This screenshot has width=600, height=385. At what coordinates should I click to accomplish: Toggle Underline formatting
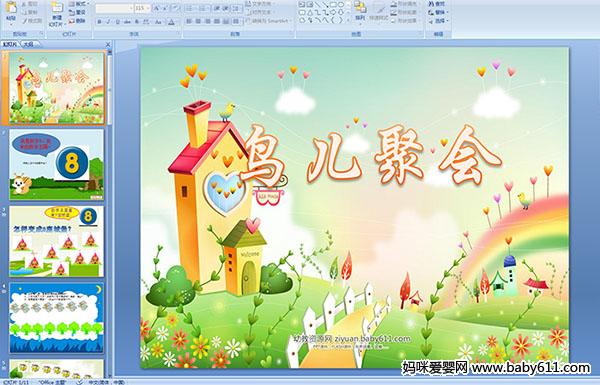tap(117, 22)
